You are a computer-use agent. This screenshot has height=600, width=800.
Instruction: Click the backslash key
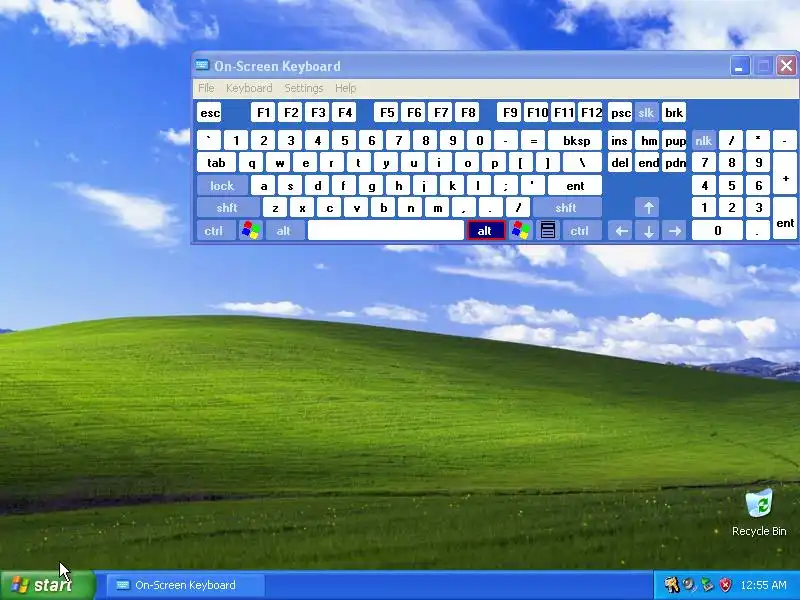coord(582,163)
